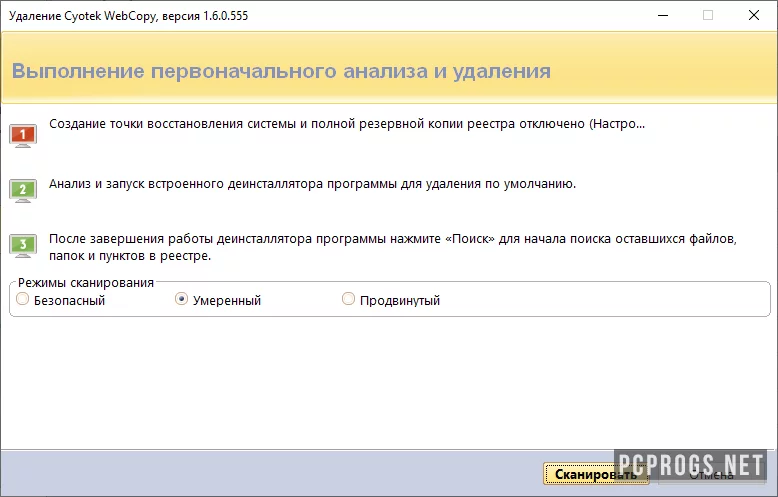Minimize the uninstall window
Viewport: 778px width, 497px height.
(663, 15)
